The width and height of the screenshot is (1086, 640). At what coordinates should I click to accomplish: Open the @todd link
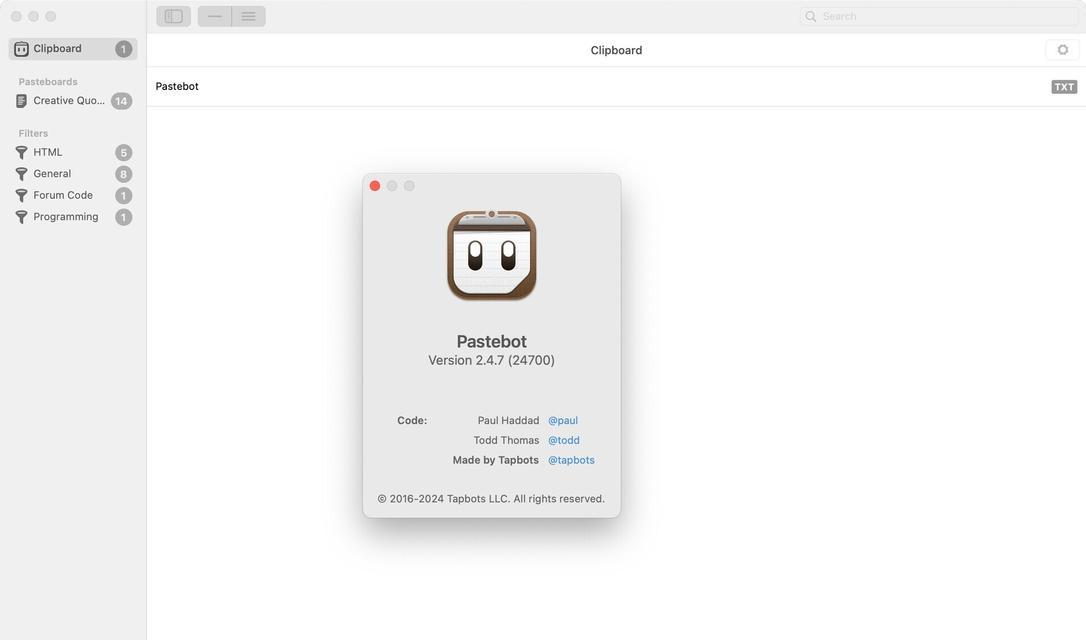564,440
